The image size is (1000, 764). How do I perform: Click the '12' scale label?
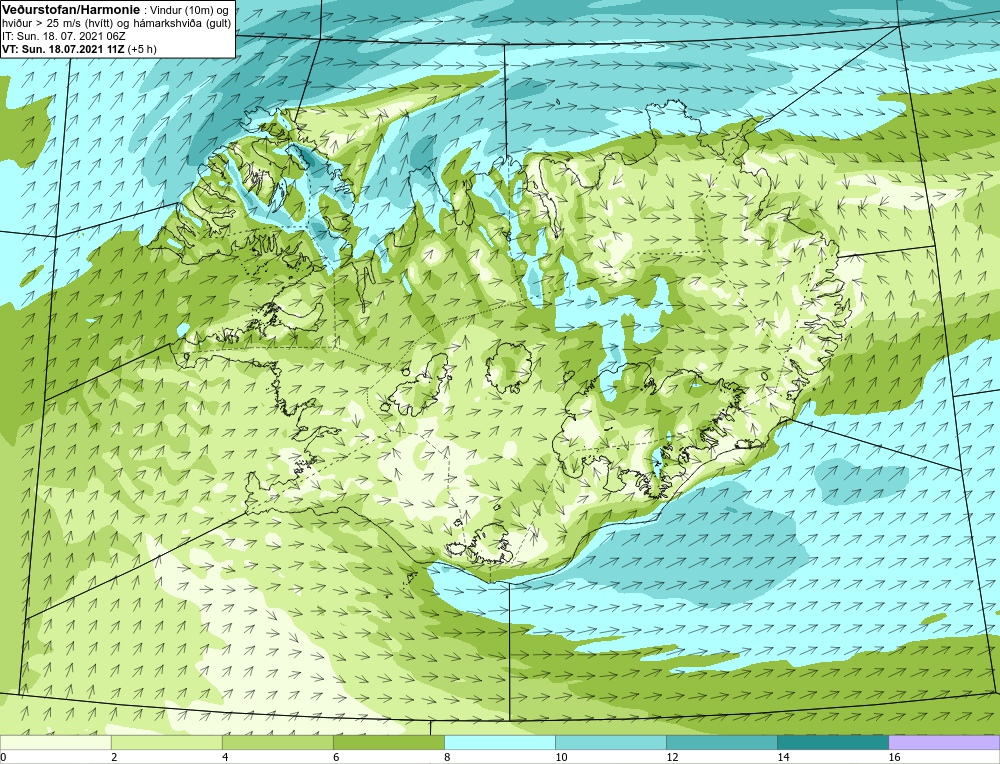pyautogui.click(x=672, y=757)
